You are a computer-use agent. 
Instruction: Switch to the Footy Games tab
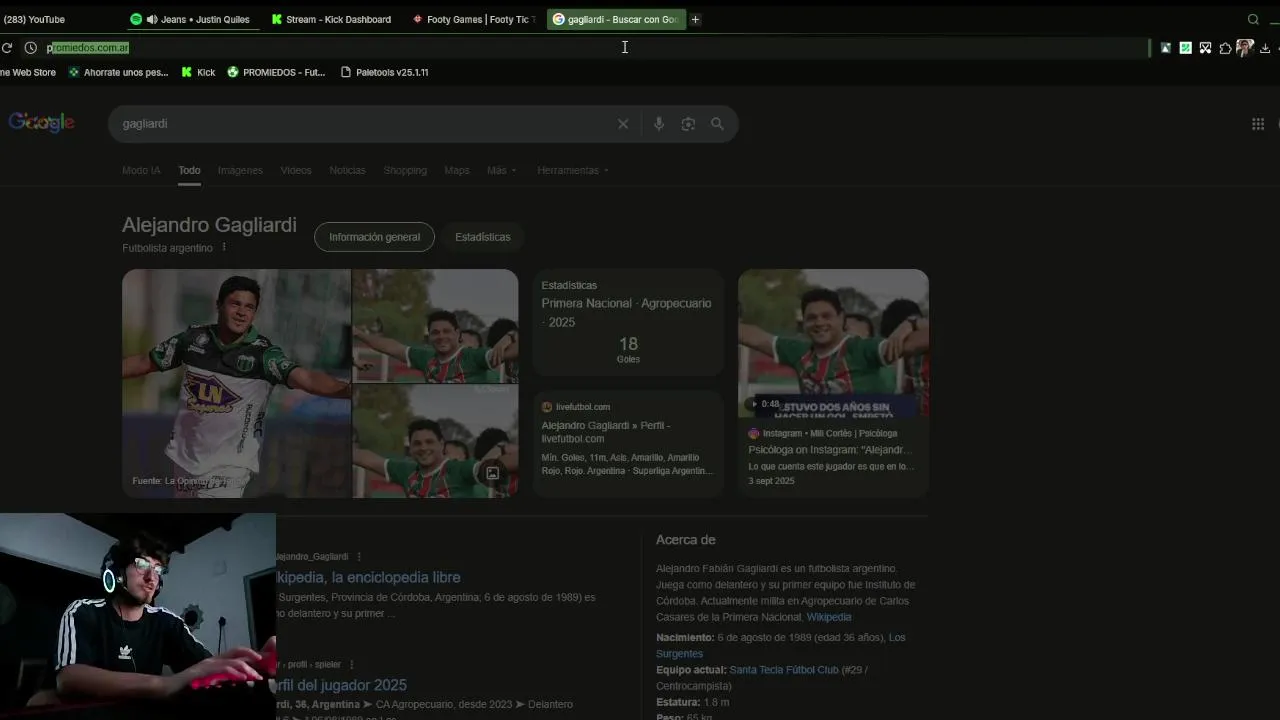tap(474, 19)
